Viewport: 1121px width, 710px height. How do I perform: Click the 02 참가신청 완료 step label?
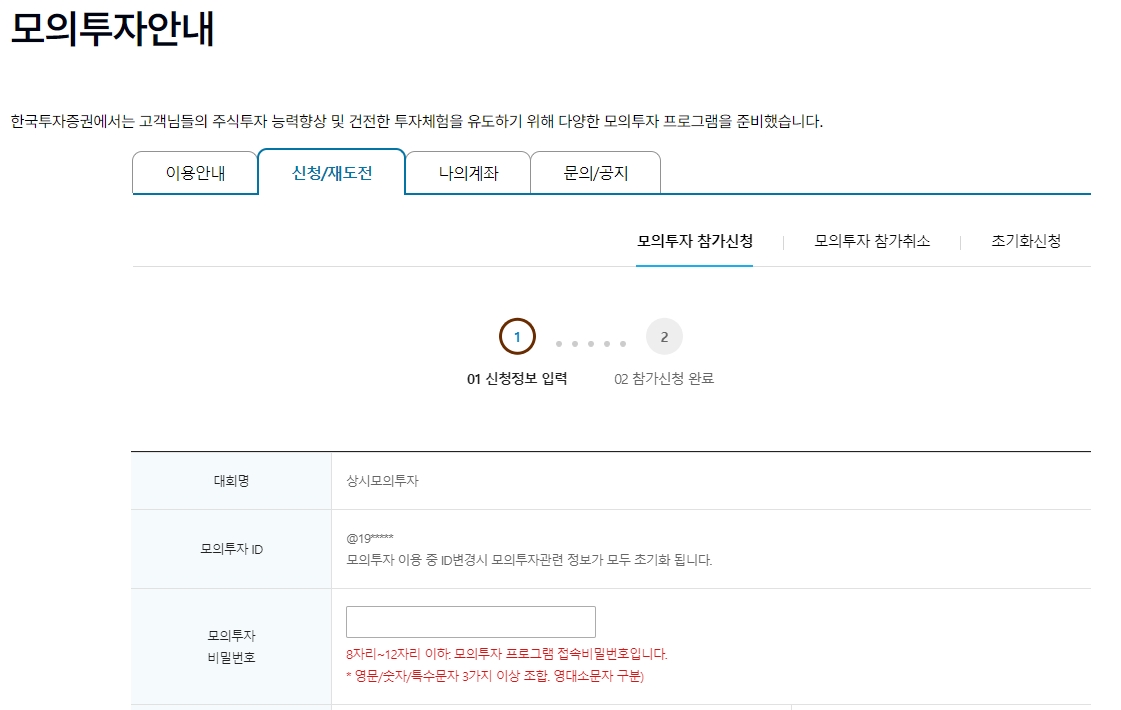(664, 379)
